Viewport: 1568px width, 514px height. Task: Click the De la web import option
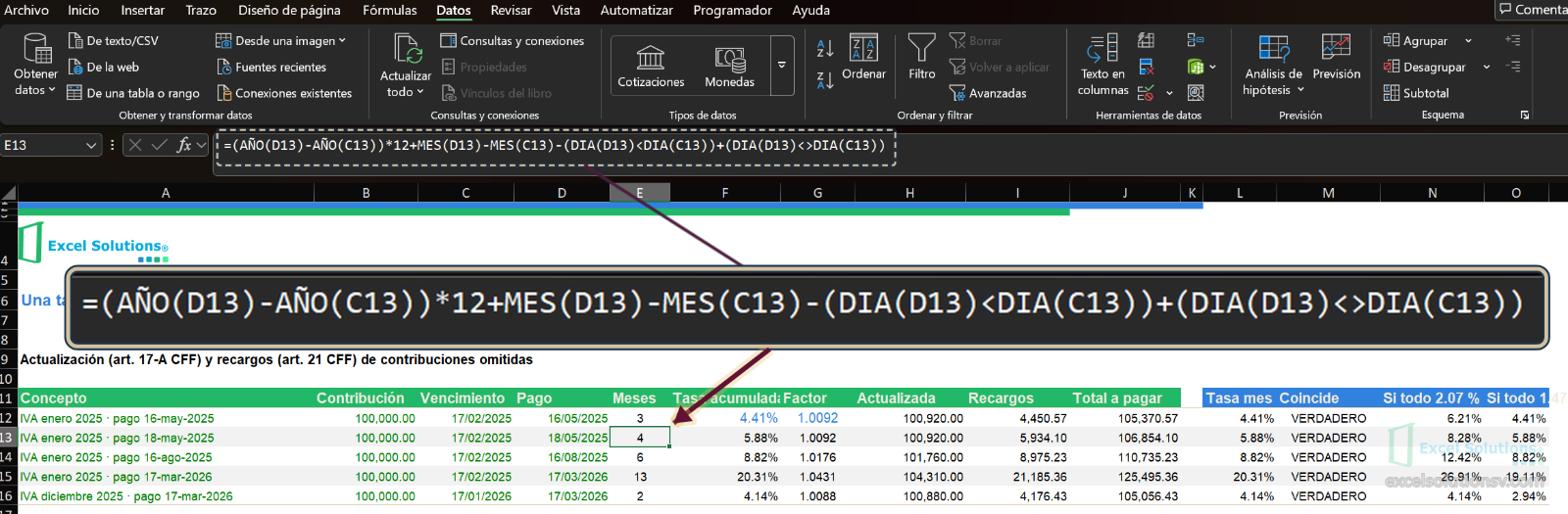coord(103,67)
